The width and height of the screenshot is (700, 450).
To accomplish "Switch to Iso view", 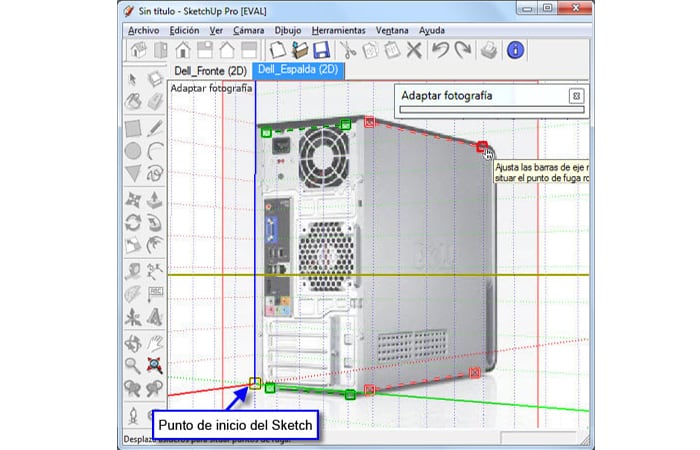I will pyautogui.click(x=139, y=50).
